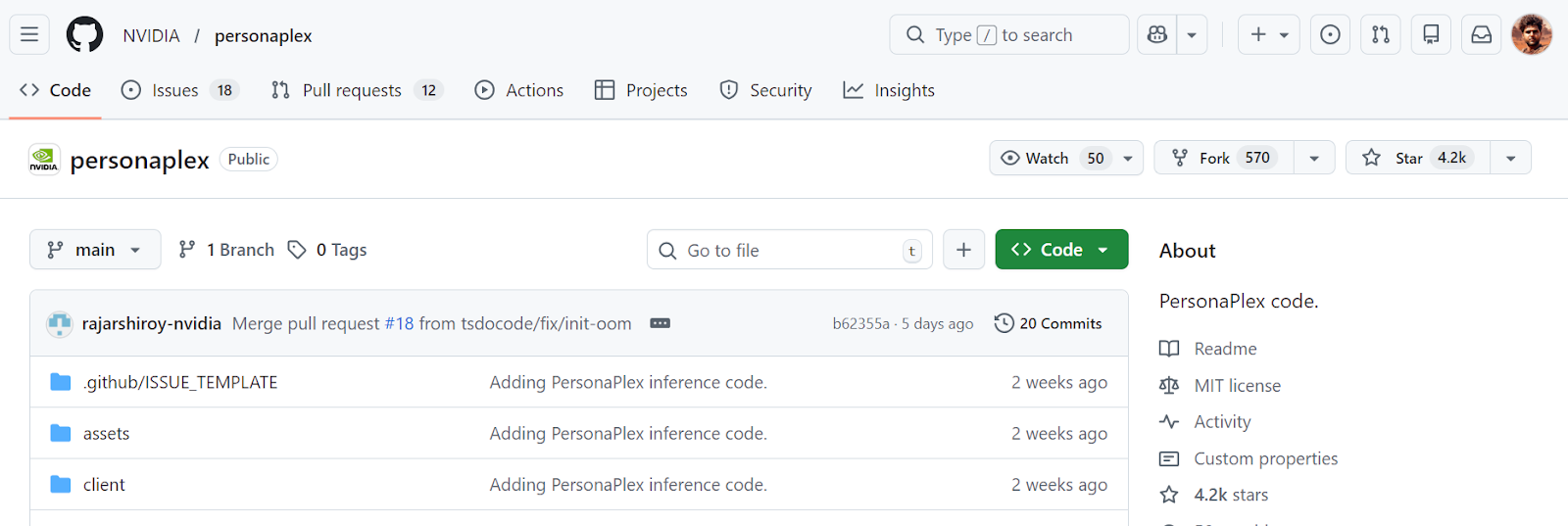Open the main branch selector dropdown
The image size is (1568, 526).
click(x=95, y=250)
